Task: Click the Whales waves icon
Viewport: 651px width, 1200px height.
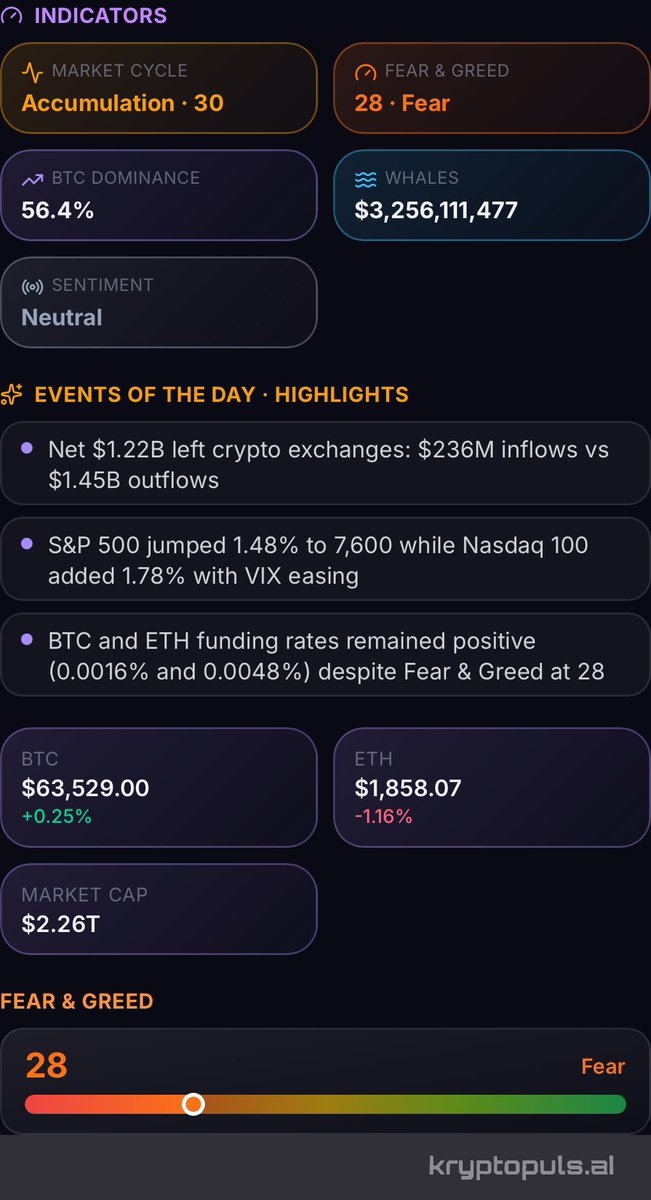Action: coord(366,179)
